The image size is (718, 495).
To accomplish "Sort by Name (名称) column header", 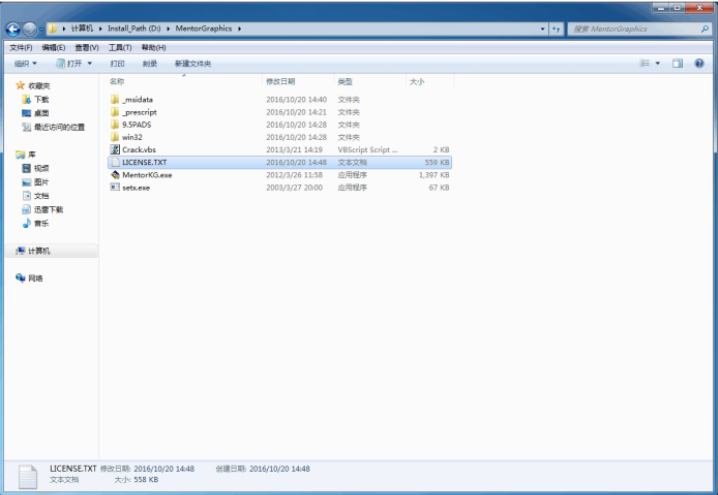I will tap(116, 81).
